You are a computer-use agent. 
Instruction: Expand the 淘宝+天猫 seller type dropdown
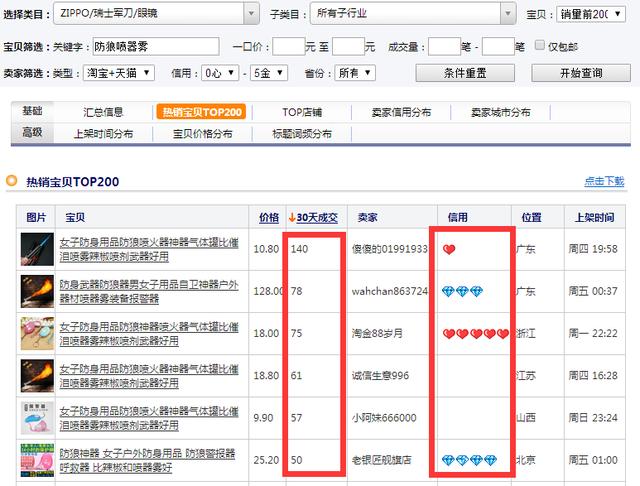click(119, 73)
